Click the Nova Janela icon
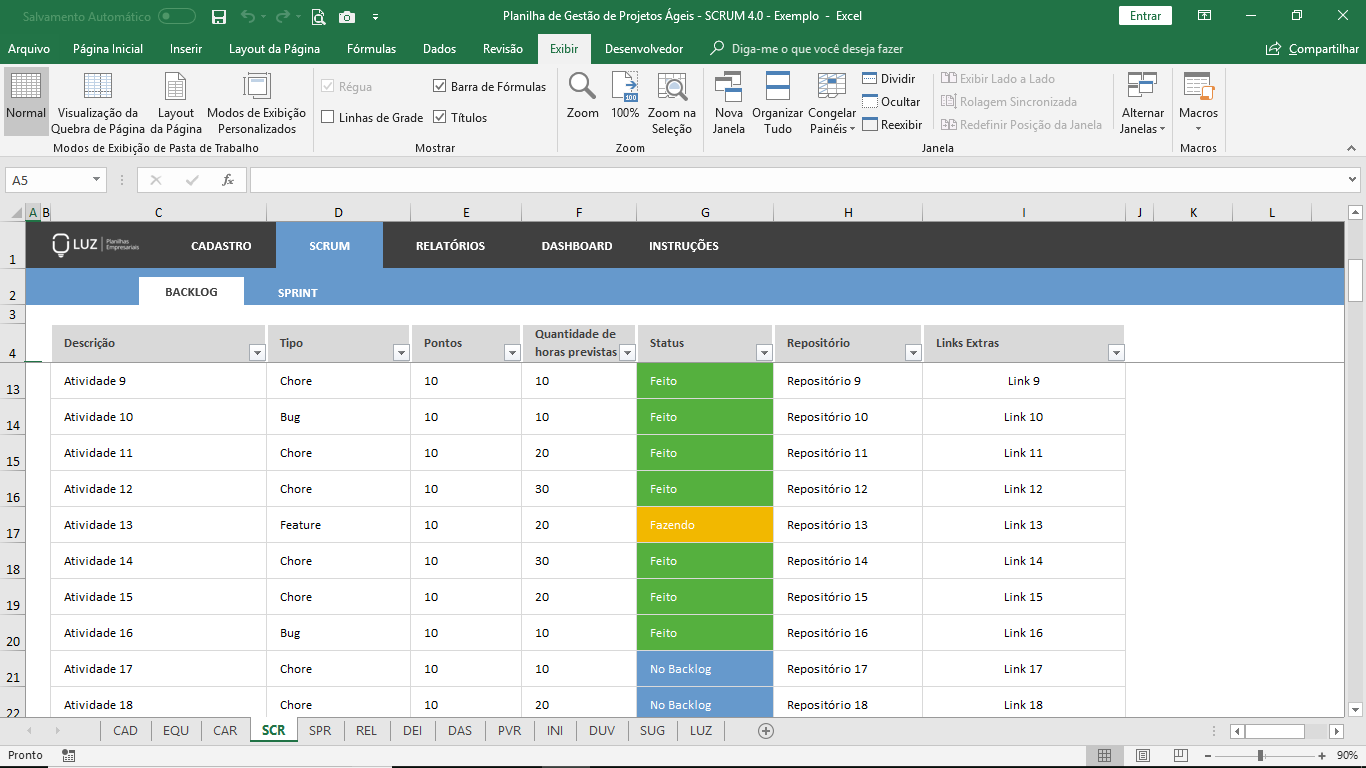Screen dimensions: 1366x768 728,88
